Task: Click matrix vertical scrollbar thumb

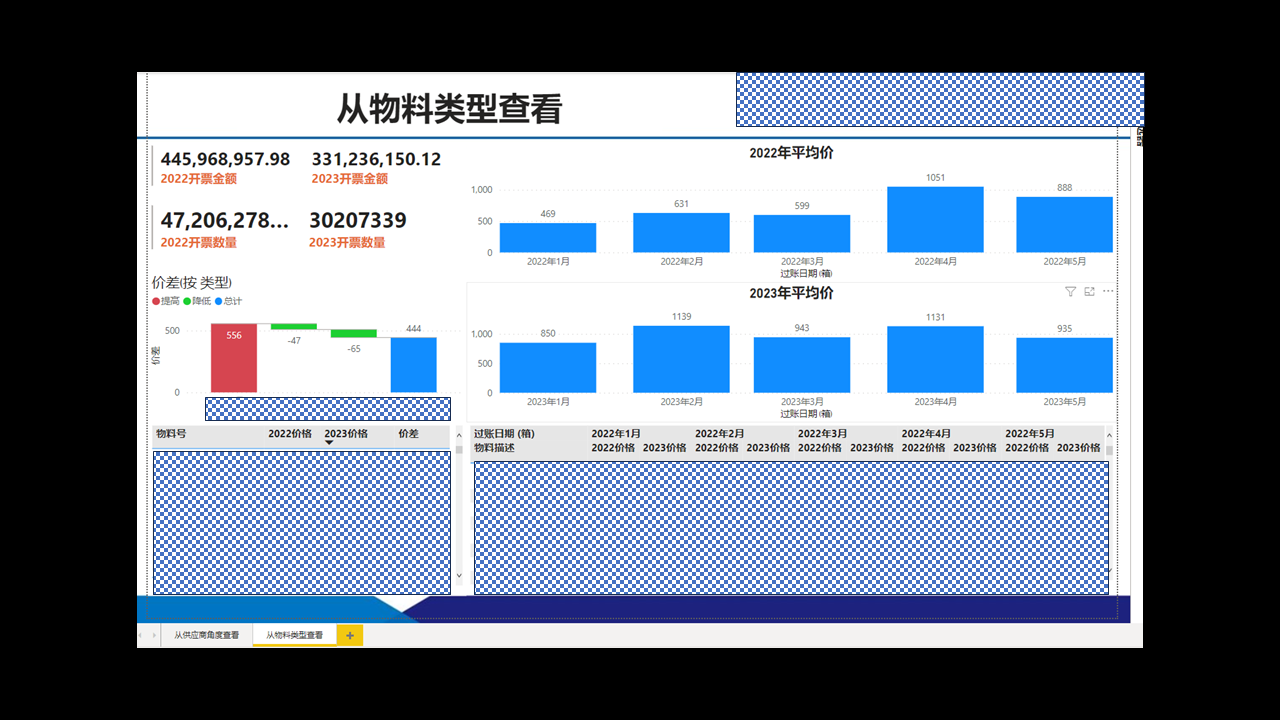Action: click(1108, 450)
